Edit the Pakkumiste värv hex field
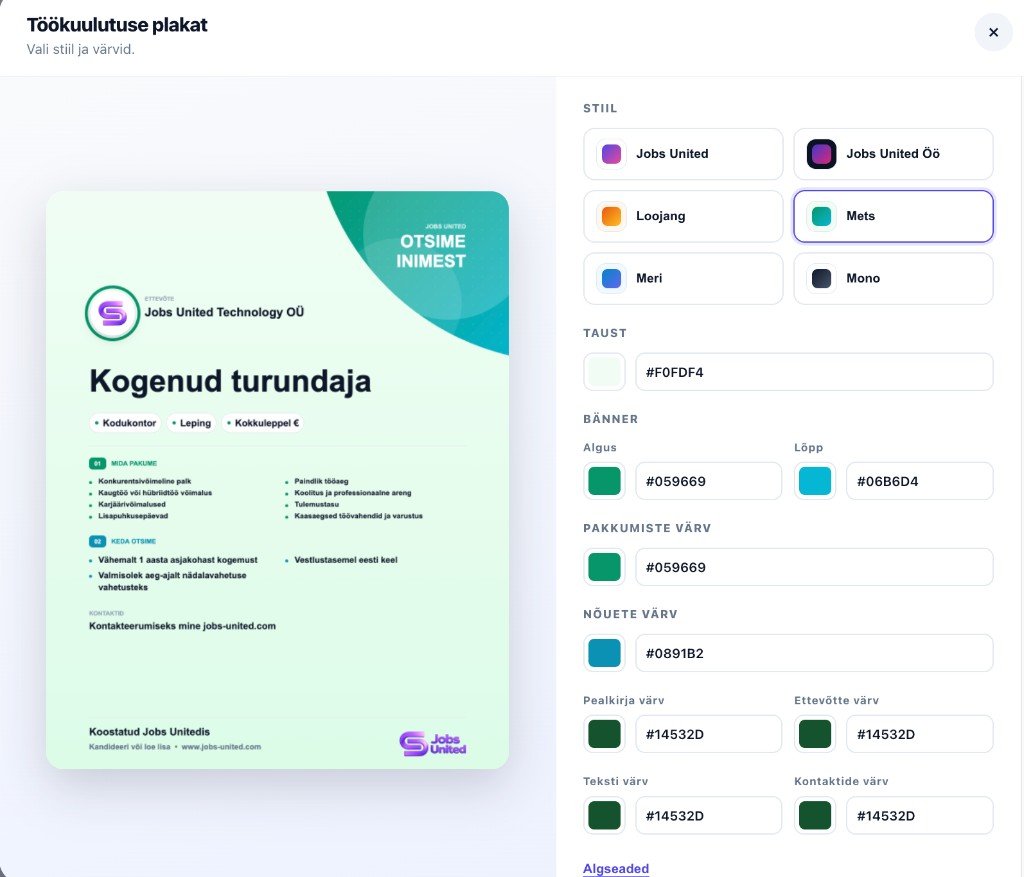Image resolution: width=1024 pixels, height=877 pixels. [814, 567]
